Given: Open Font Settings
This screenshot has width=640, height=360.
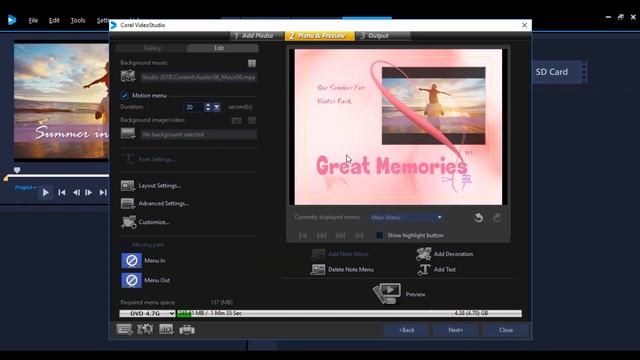Looking at the screenshot, I should pyautogui.click(x=149, y=159).
